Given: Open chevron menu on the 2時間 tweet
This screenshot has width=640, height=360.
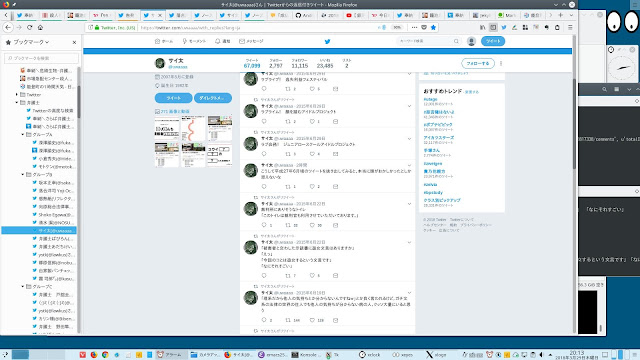Looking at the screenshot, I should tap(409, 165).
